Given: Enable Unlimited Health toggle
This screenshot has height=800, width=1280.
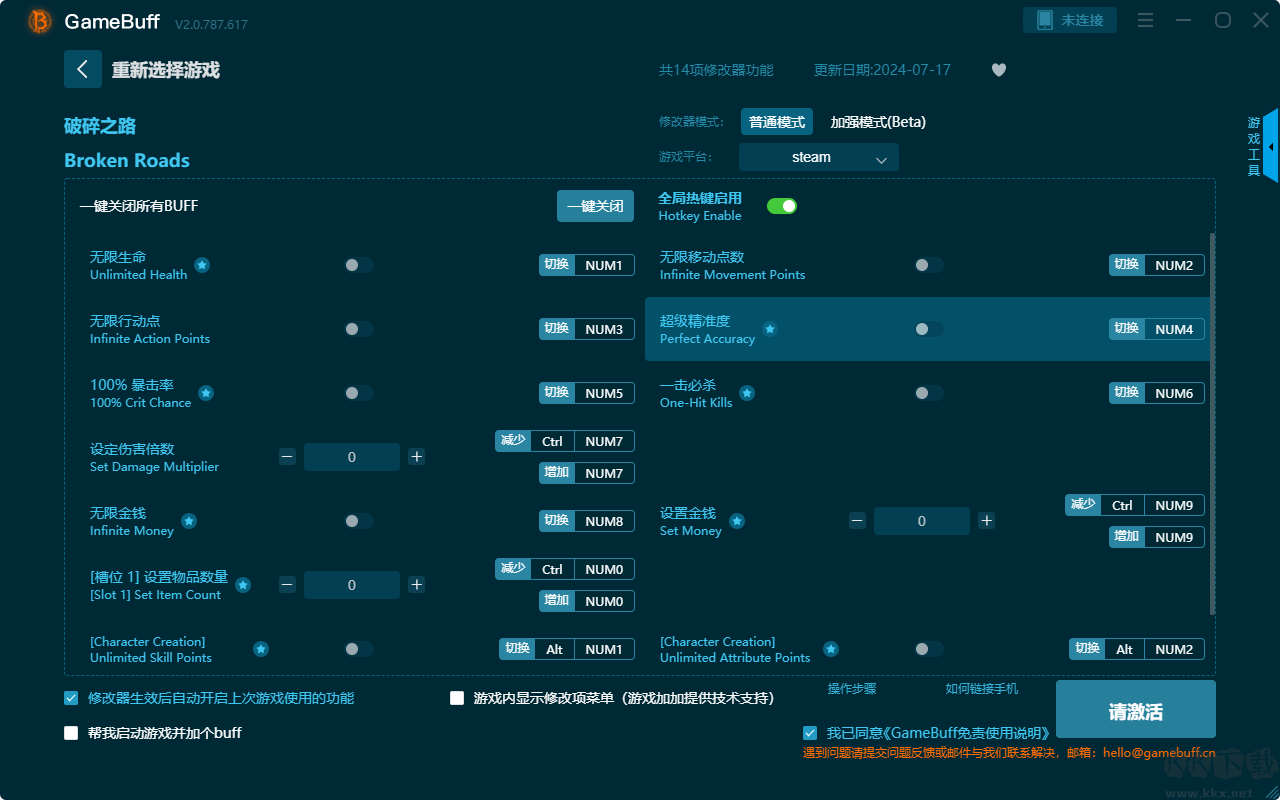Looking at the screenshot, I should [x=359, y=265].
